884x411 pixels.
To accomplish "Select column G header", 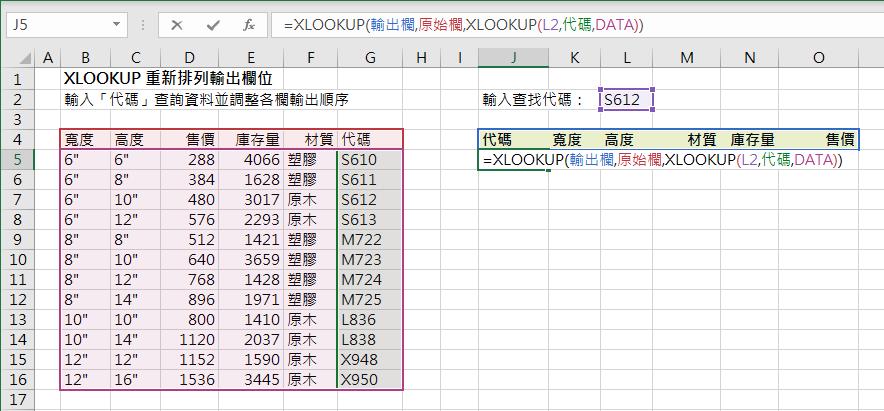I will 370,58.
